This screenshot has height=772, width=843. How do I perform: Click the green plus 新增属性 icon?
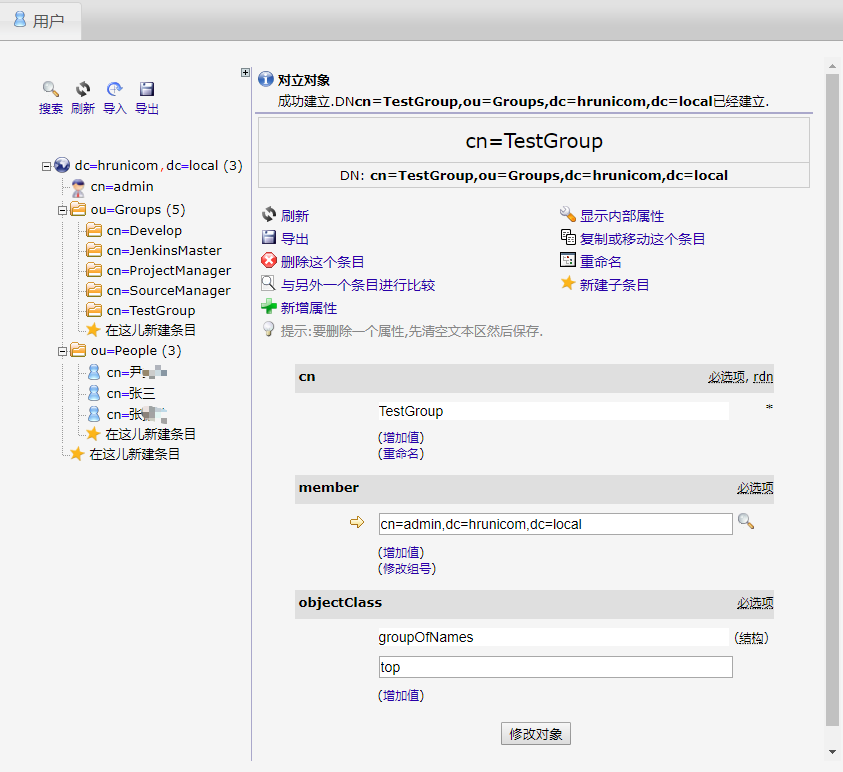tap(268, 308)
